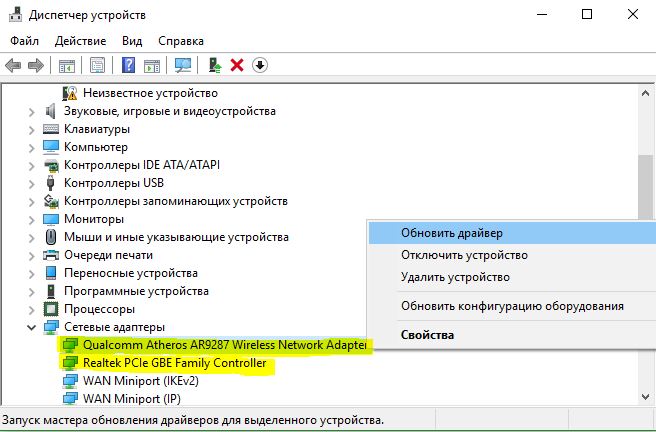Expand Звуковые, игровые и видеоустройства
The image size is (656, 432).
pos(31,112)
